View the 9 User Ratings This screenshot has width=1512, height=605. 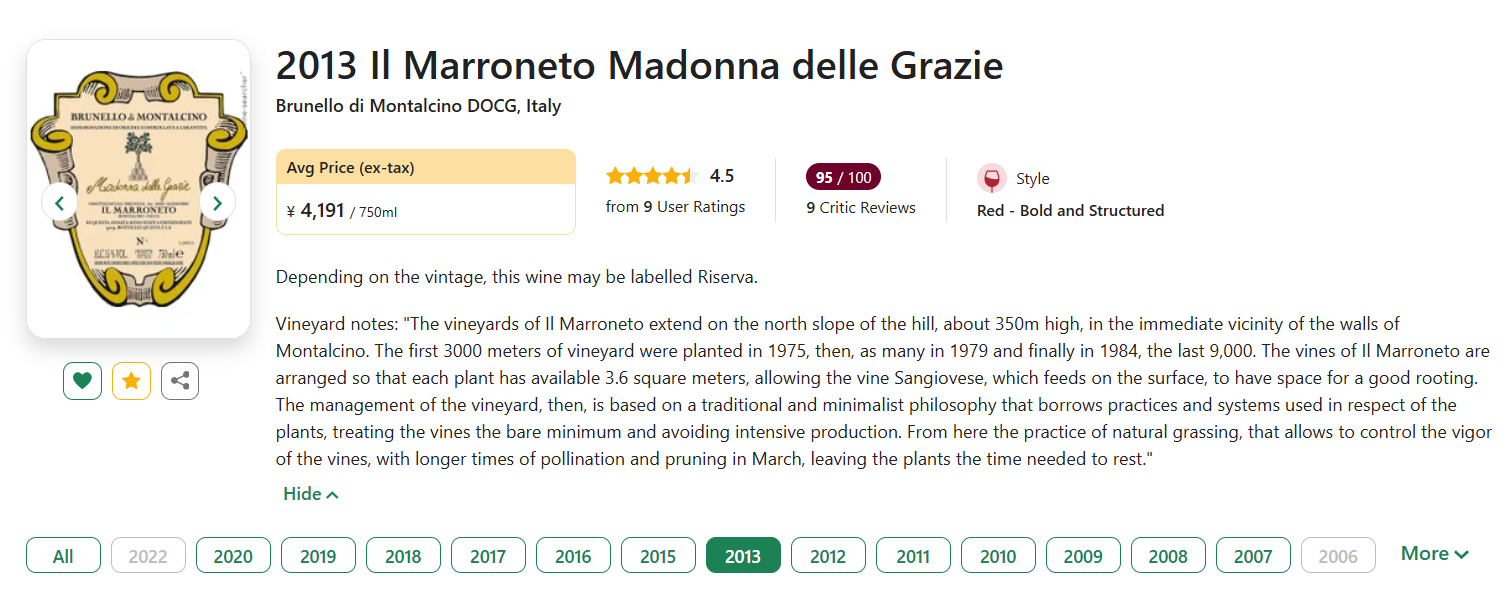[x=675, y=207]
